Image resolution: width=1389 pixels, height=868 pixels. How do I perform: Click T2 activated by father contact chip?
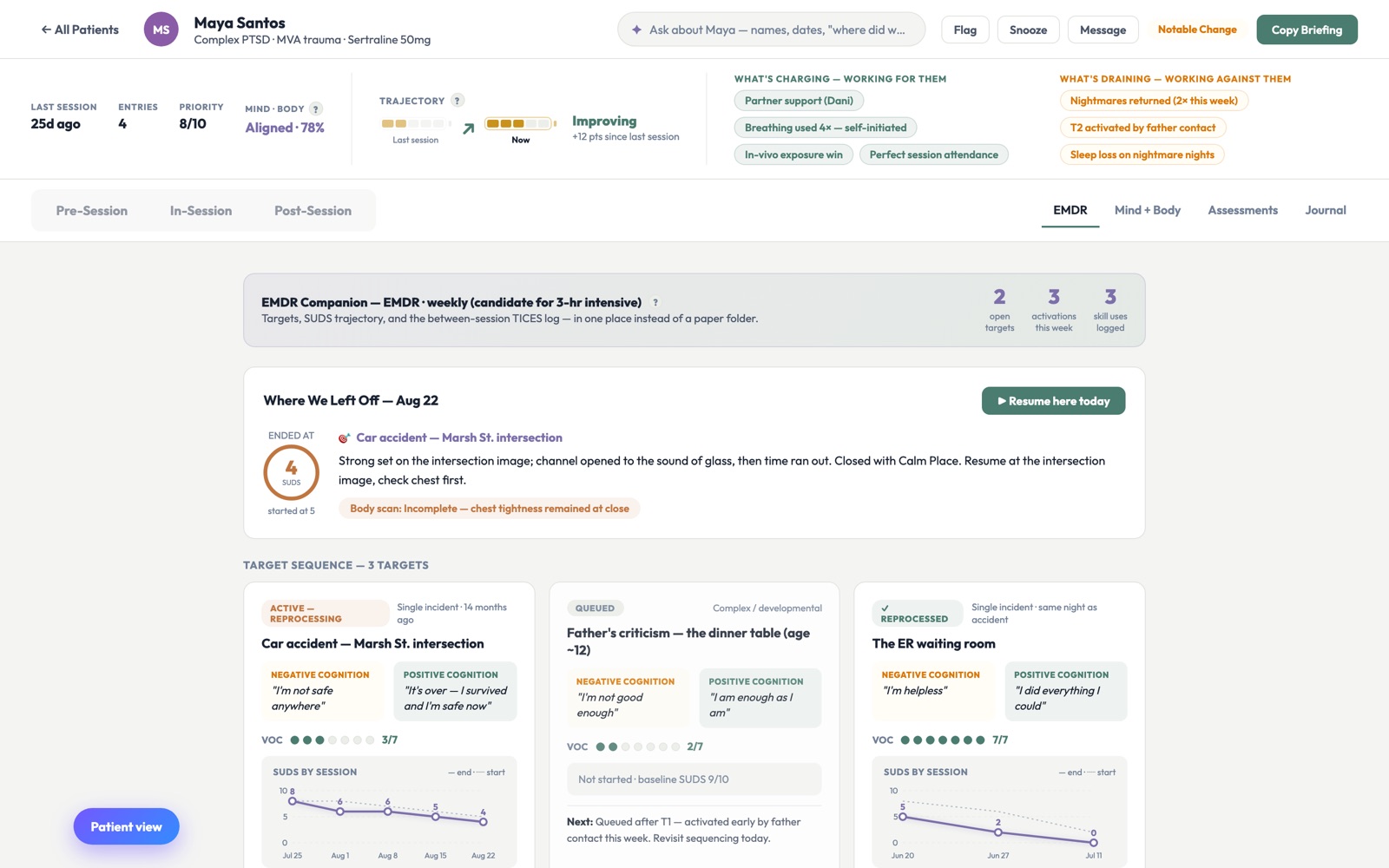tap(1142, 128)
